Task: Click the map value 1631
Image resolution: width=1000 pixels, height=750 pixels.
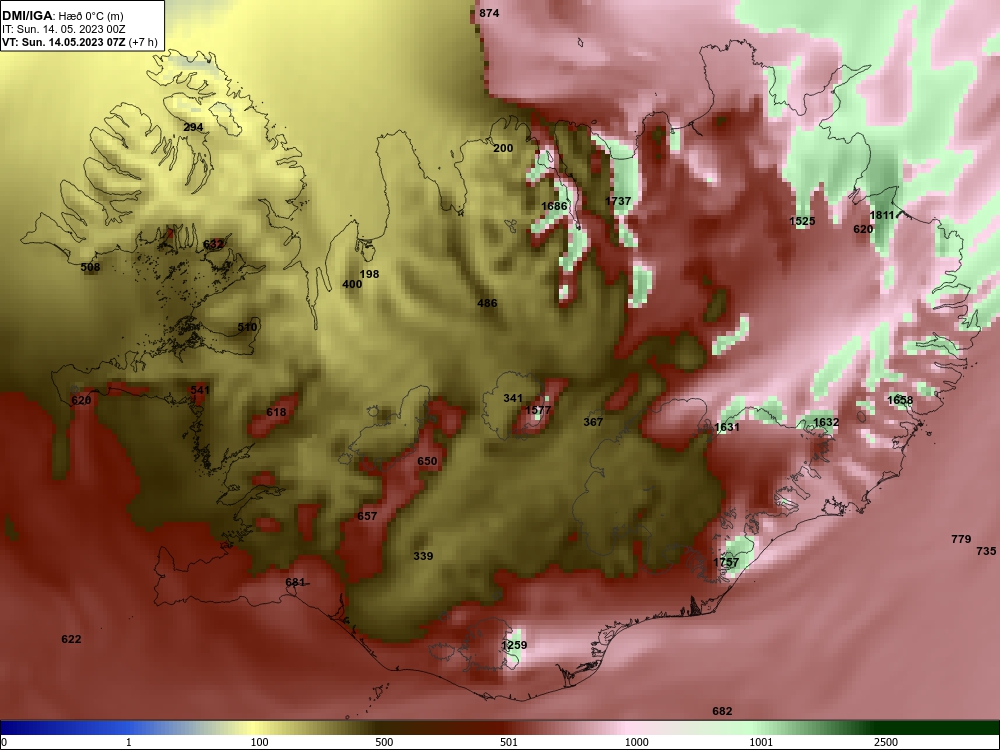Action: tap(727, 427)
